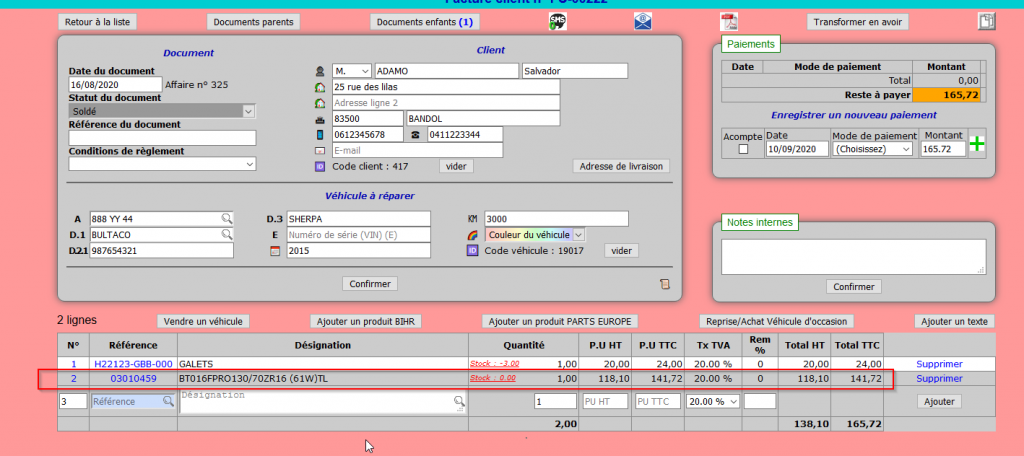Viewport: 1024px width, 456px height.
Task: Click mobile phone icon beside 0612345678
Action: tap(320, 135)
